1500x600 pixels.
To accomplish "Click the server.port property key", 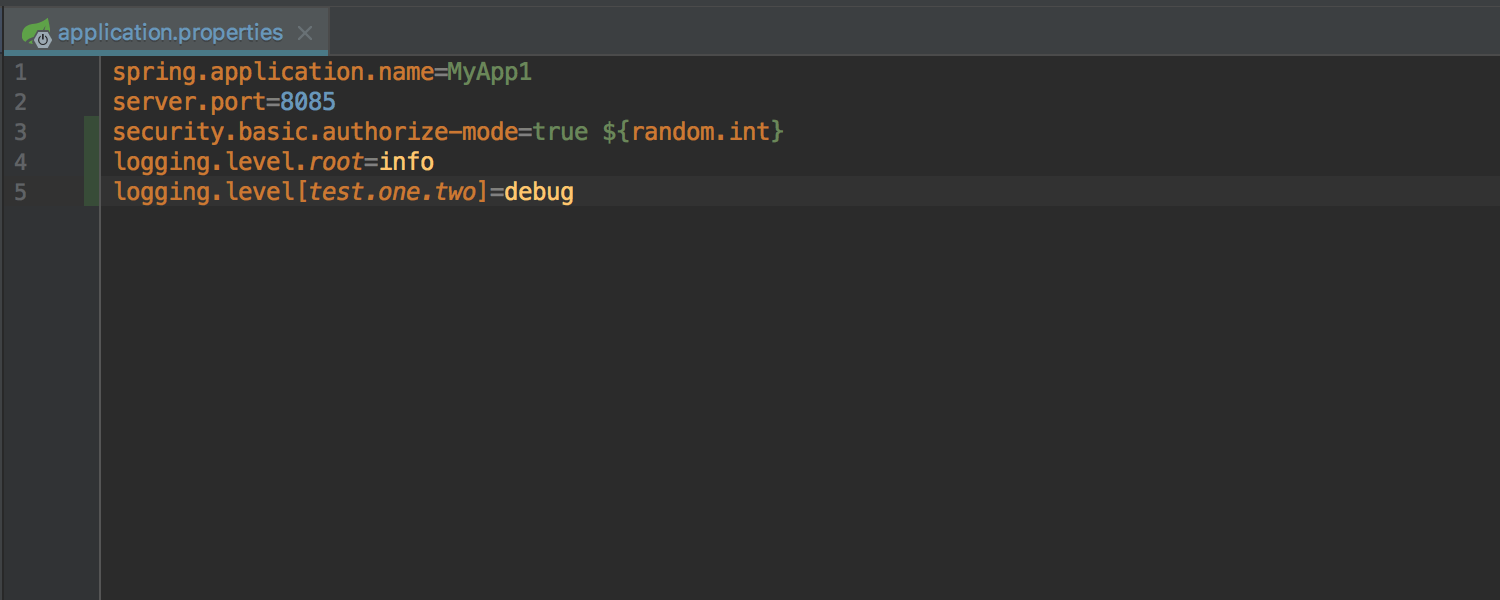I will [189, 102].
